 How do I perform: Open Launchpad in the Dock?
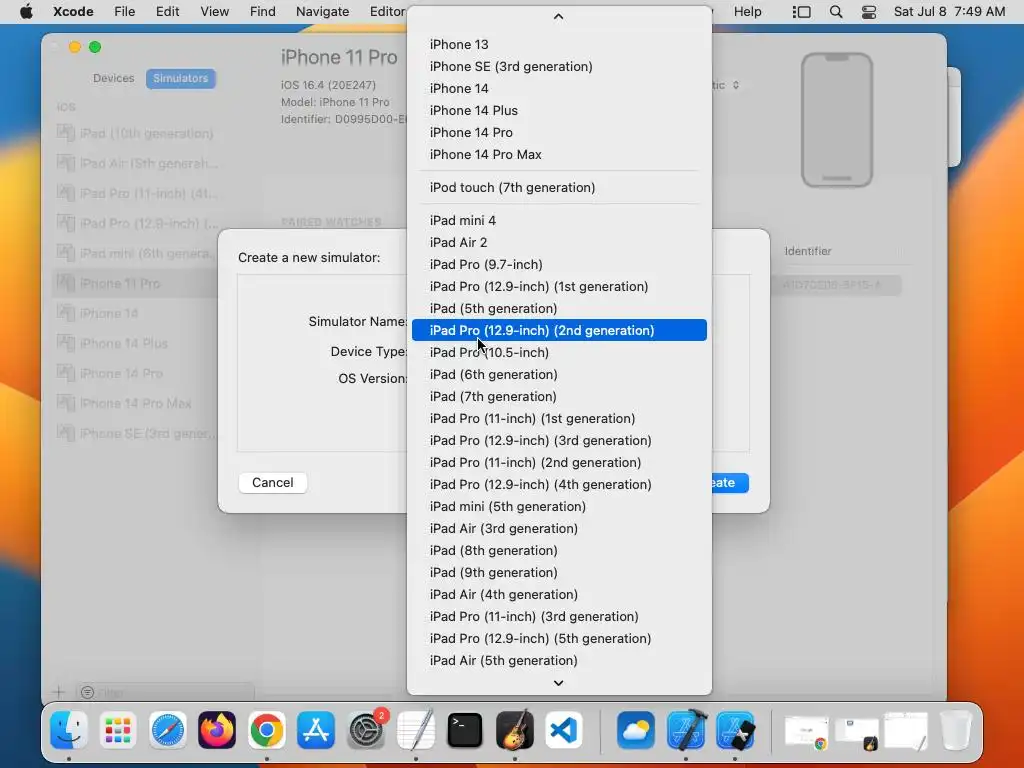coord(118,730)
